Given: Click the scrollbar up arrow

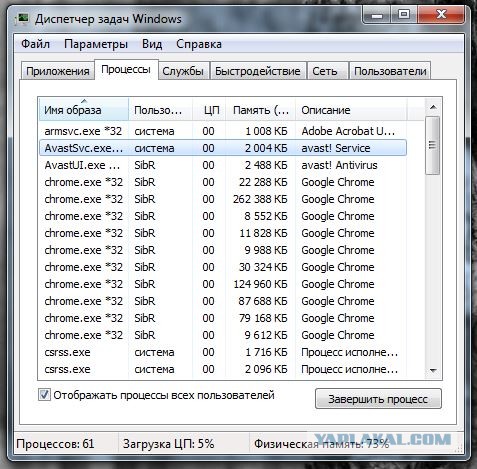Looking at the screenshot, I should (433, 107).
